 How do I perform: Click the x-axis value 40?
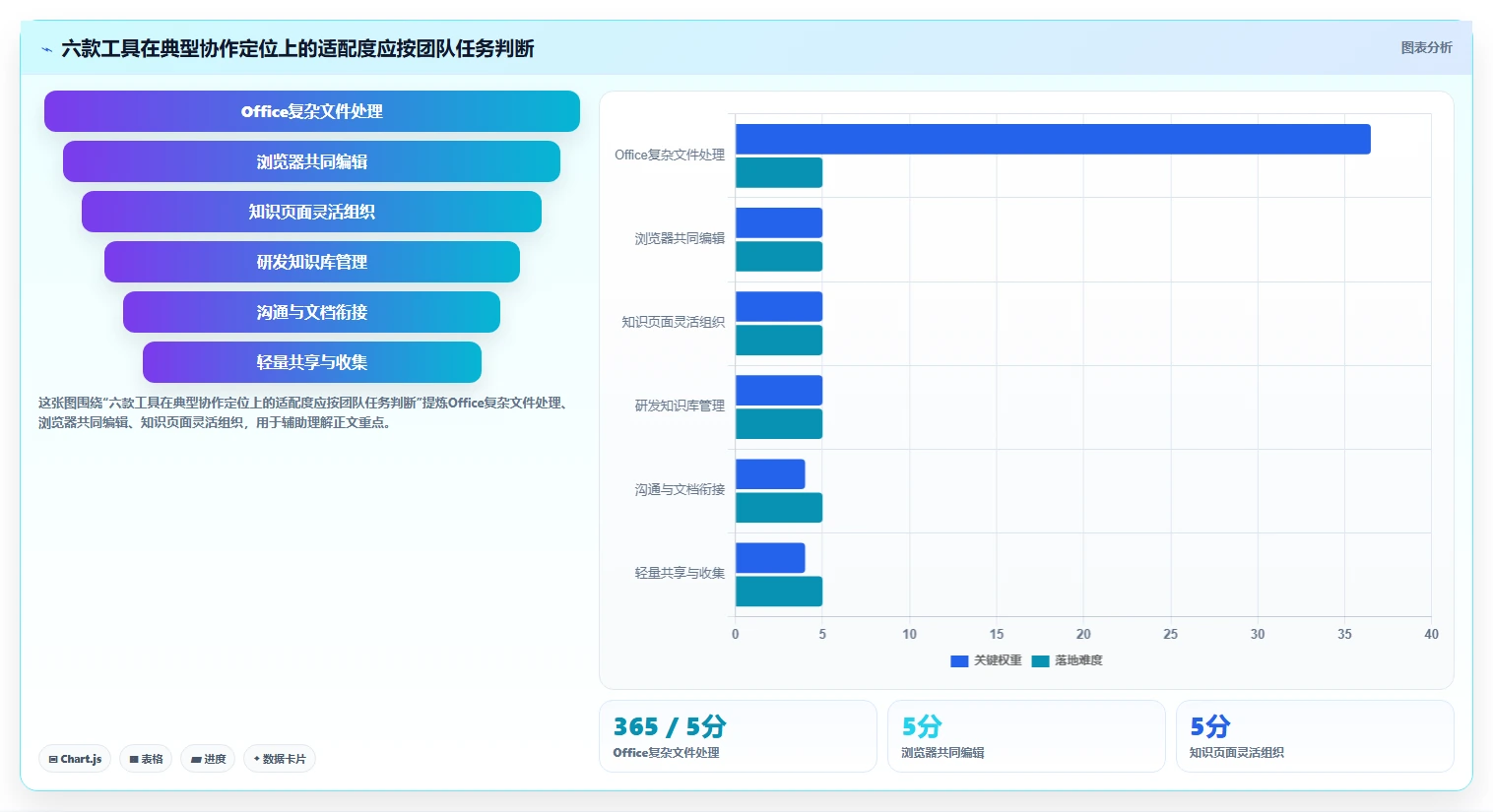click(1431, 634)
